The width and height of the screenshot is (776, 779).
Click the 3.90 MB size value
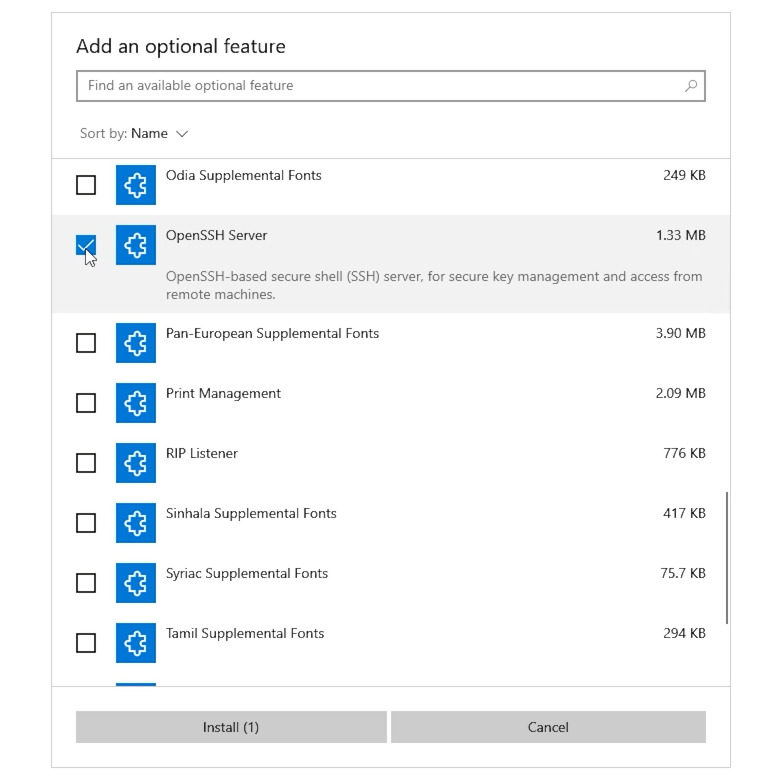click(x=681, y=333)
